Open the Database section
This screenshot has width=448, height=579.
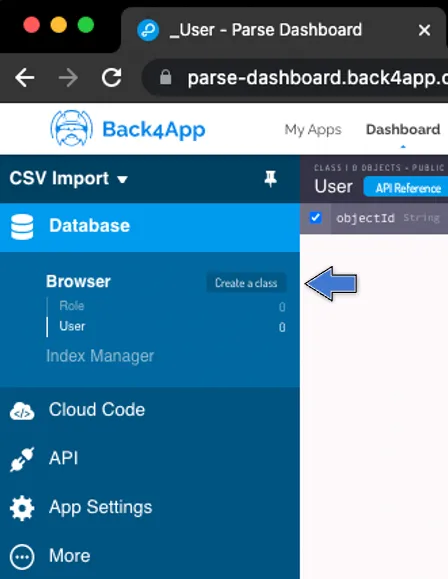click(150, 227)
